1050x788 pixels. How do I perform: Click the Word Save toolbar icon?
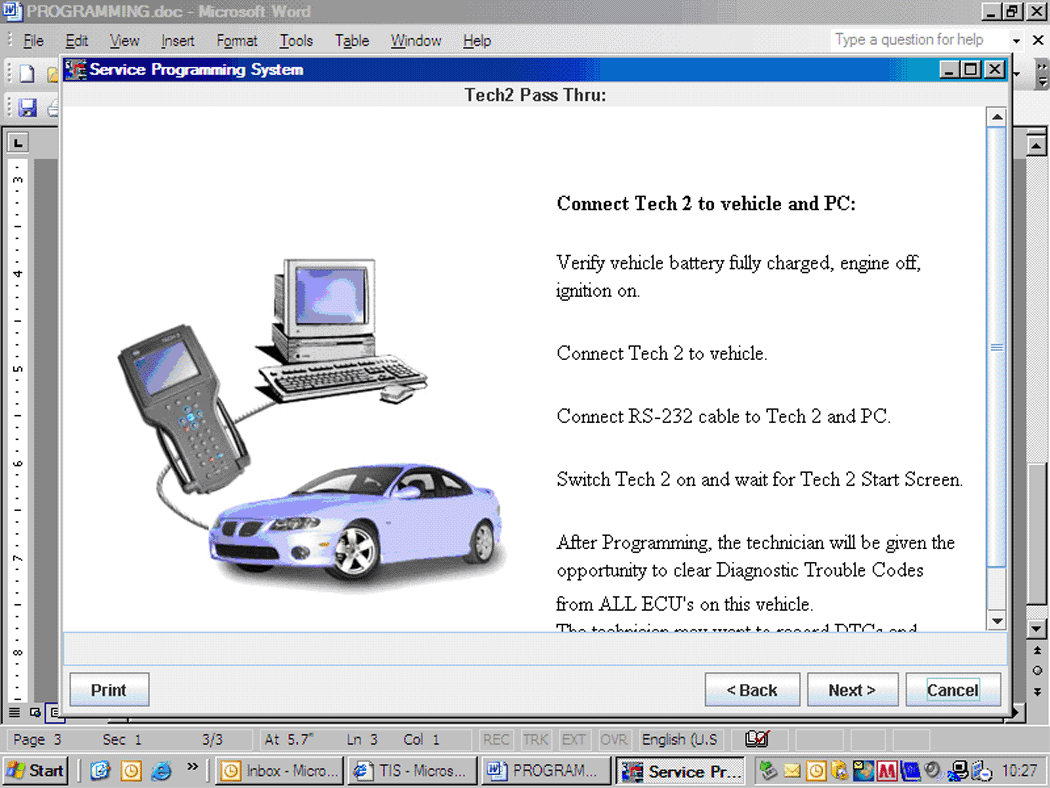(27, 108)
